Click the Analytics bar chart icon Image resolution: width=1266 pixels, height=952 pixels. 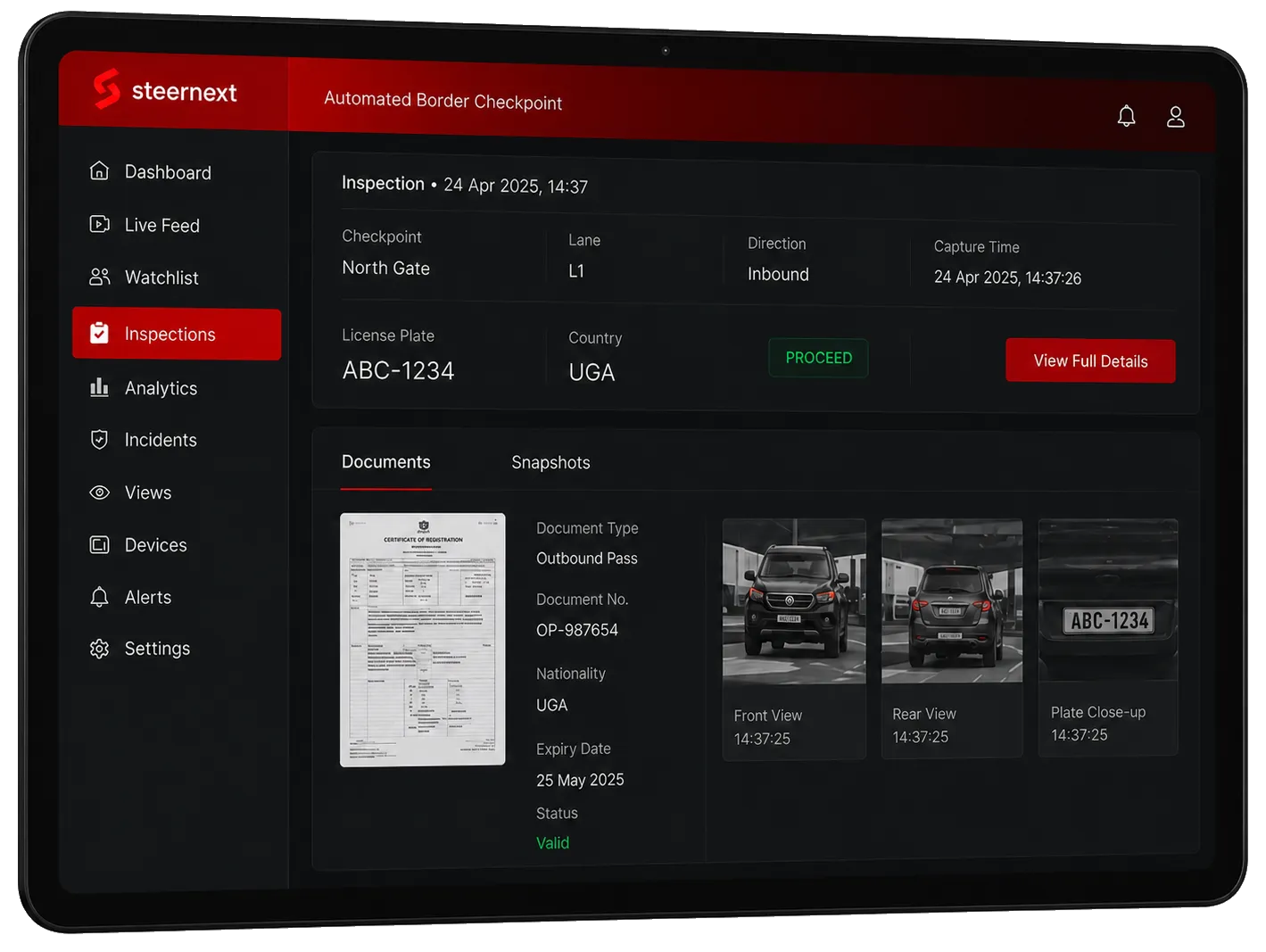(x=99, y=386)
